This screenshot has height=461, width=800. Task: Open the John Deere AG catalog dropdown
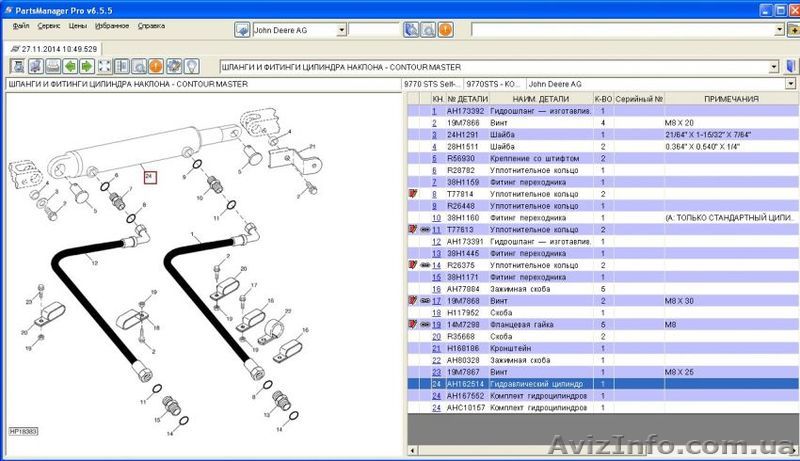tap(341, 30)
